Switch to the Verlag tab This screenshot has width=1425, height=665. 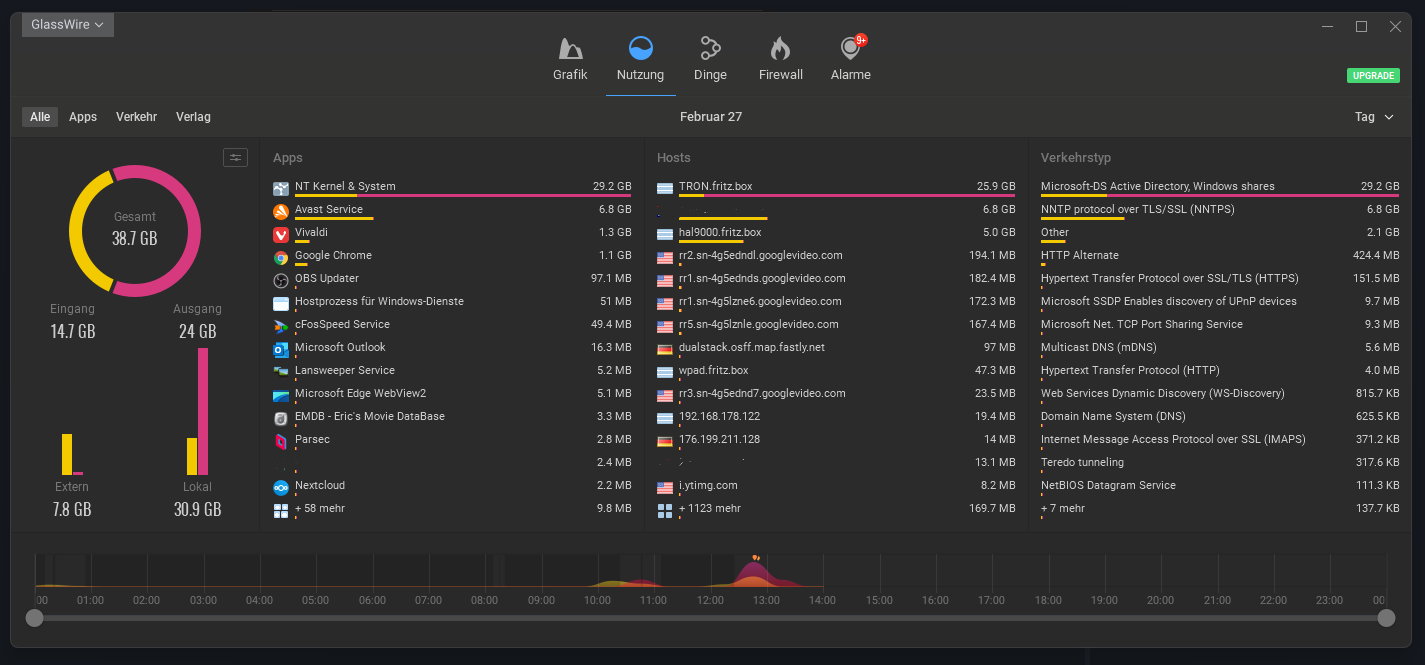point(193,117)
